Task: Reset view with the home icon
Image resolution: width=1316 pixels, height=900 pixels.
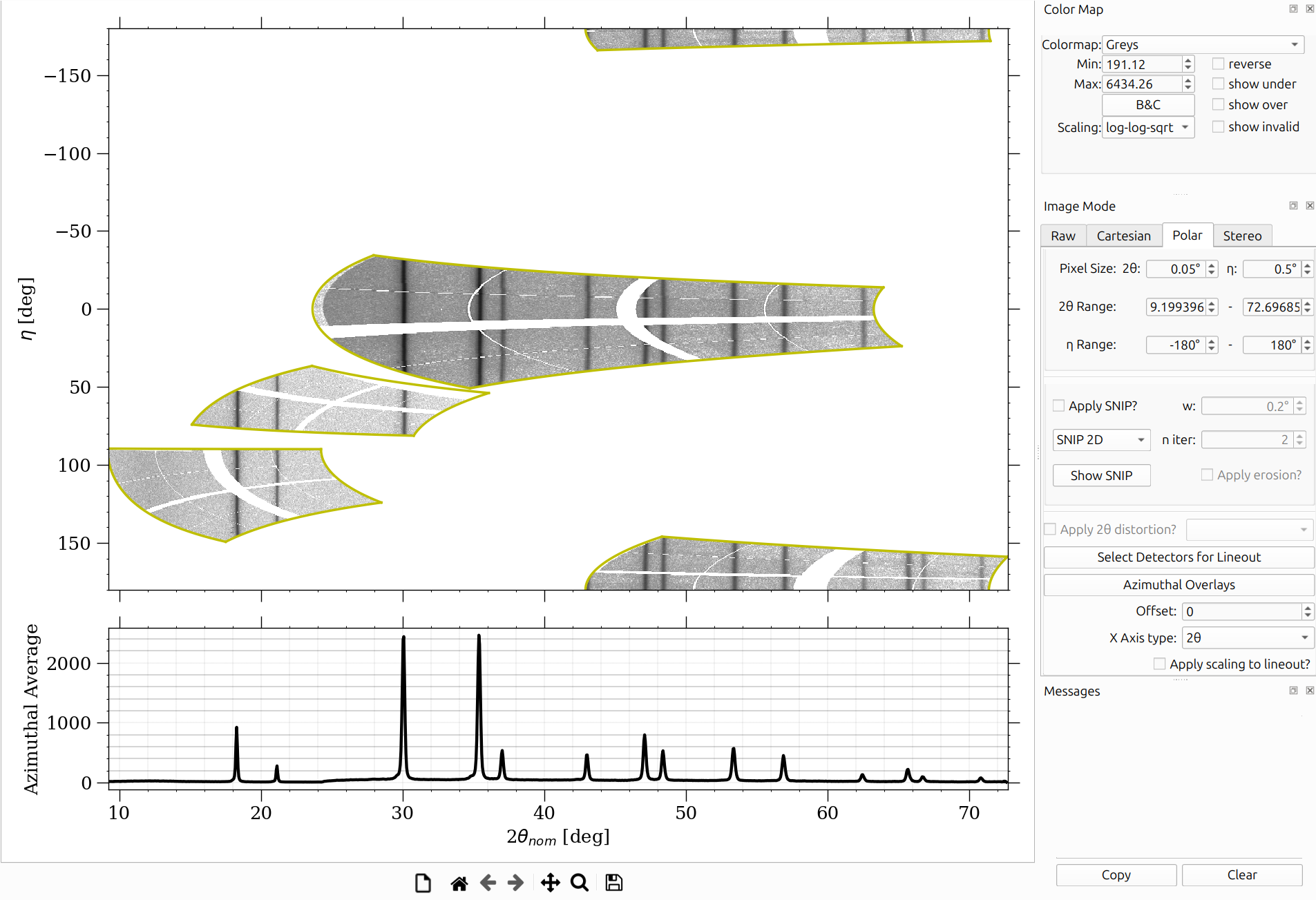Action: (x=459, y=883)
